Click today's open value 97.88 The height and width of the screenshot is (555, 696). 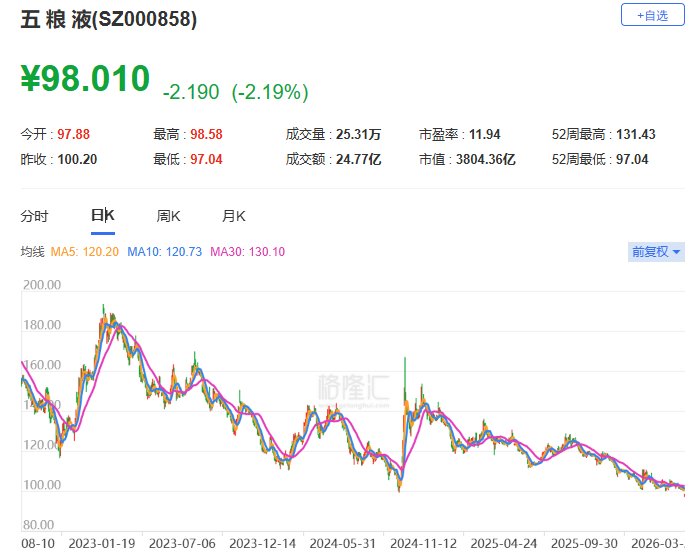click(x=74, y=134)
